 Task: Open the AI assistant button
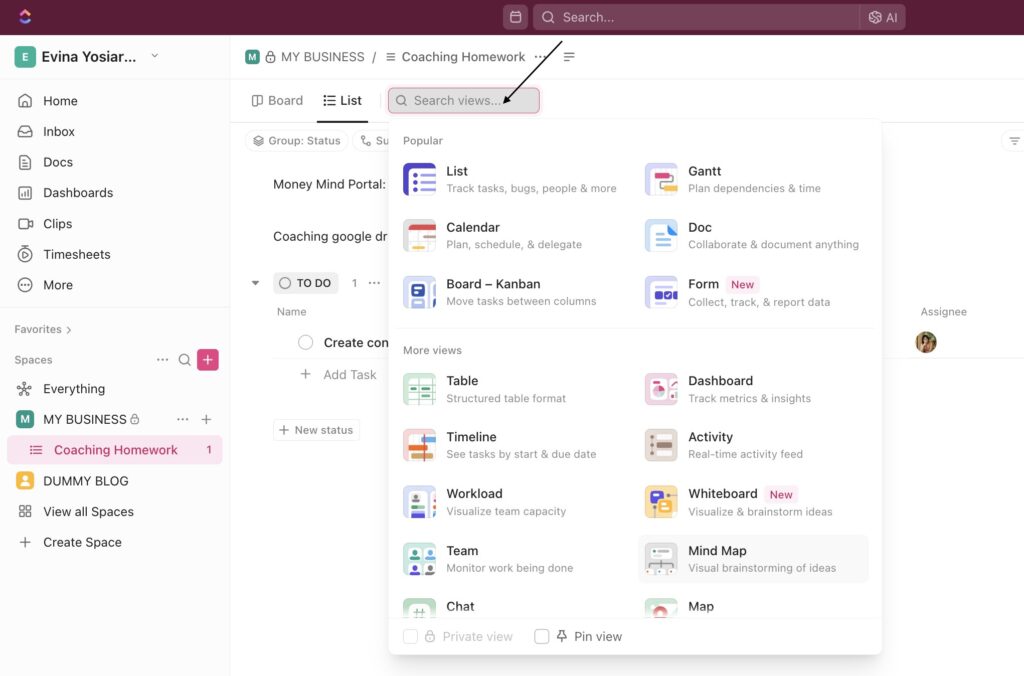click(882, 18)
